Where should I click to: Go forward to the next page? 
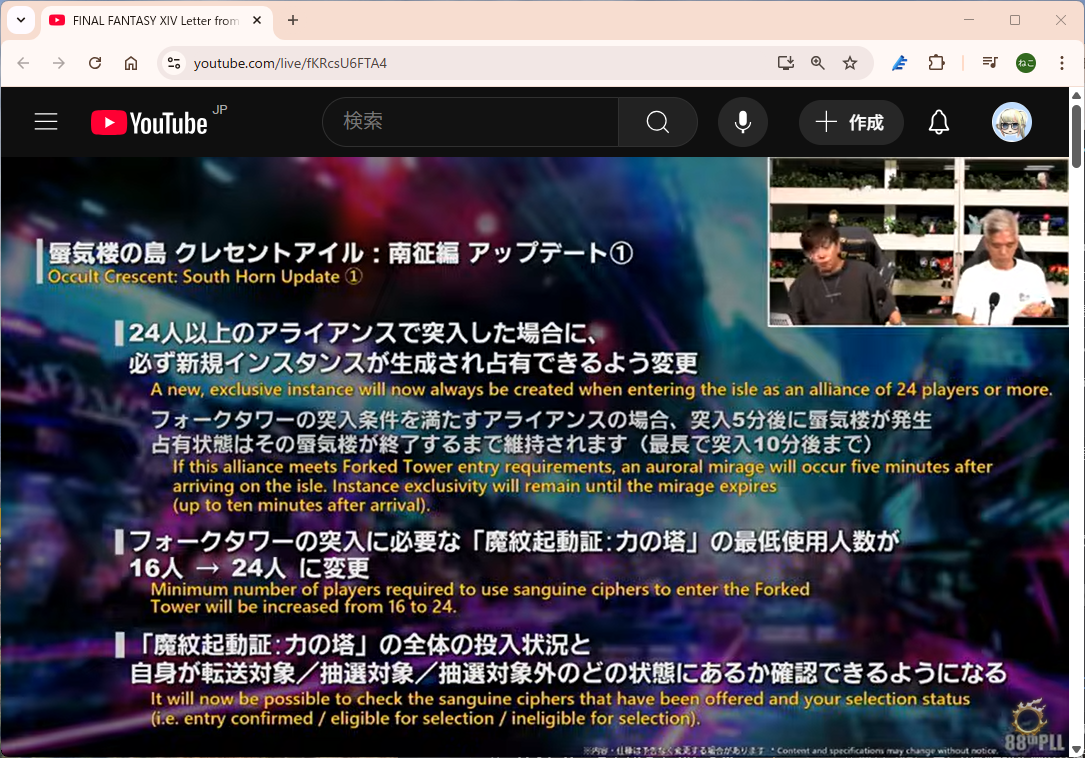(x=59, y=63)
